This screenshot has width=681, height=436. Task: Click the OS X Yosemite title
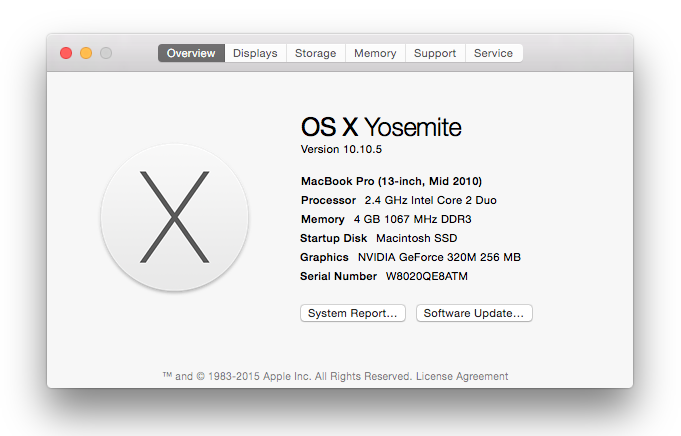(381, 127)
